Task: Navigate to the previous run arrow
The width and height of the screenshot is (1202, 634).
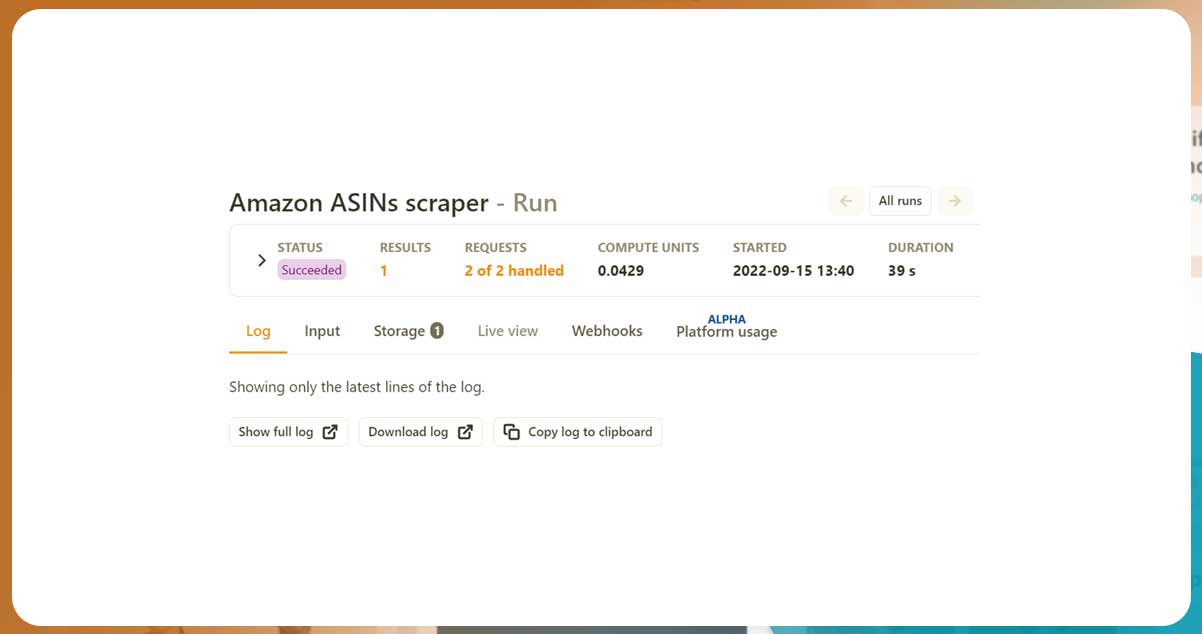Action: point(846,201)
